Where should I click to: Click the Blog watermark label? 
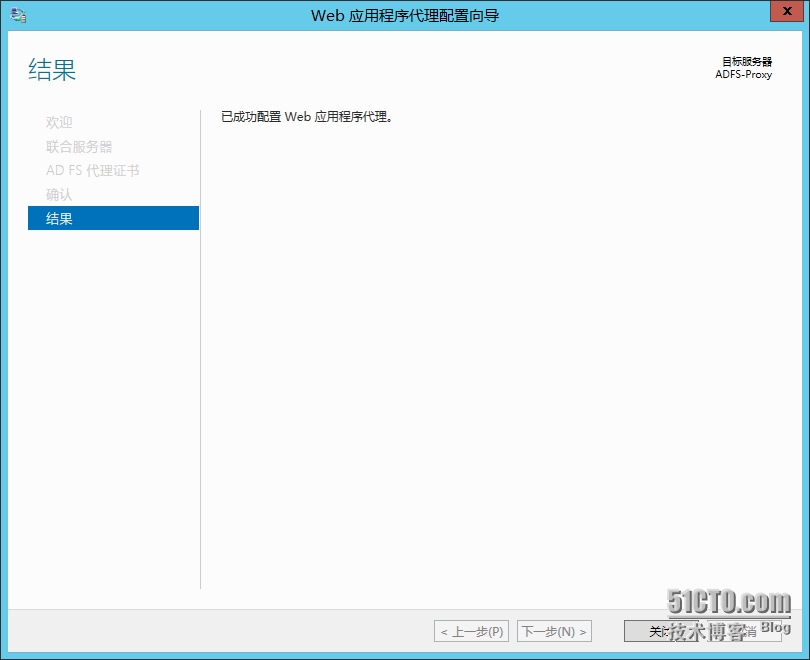pyautogui.click(x=775, y=627)
